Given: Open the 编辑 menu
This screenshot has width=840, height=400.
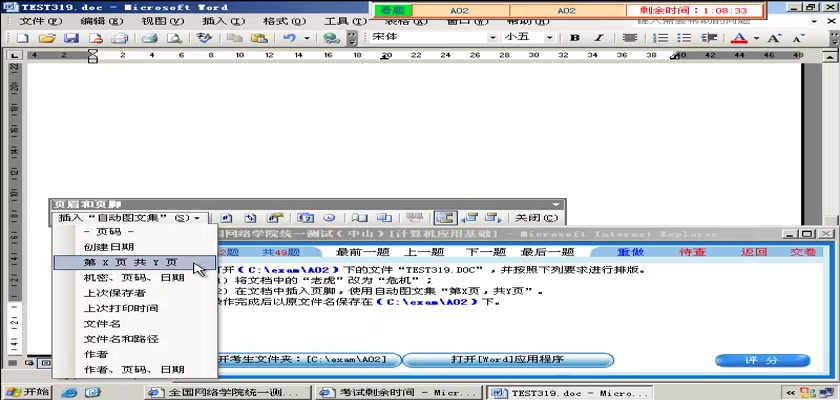Looking at the screenshot, I should click(102, 21).
